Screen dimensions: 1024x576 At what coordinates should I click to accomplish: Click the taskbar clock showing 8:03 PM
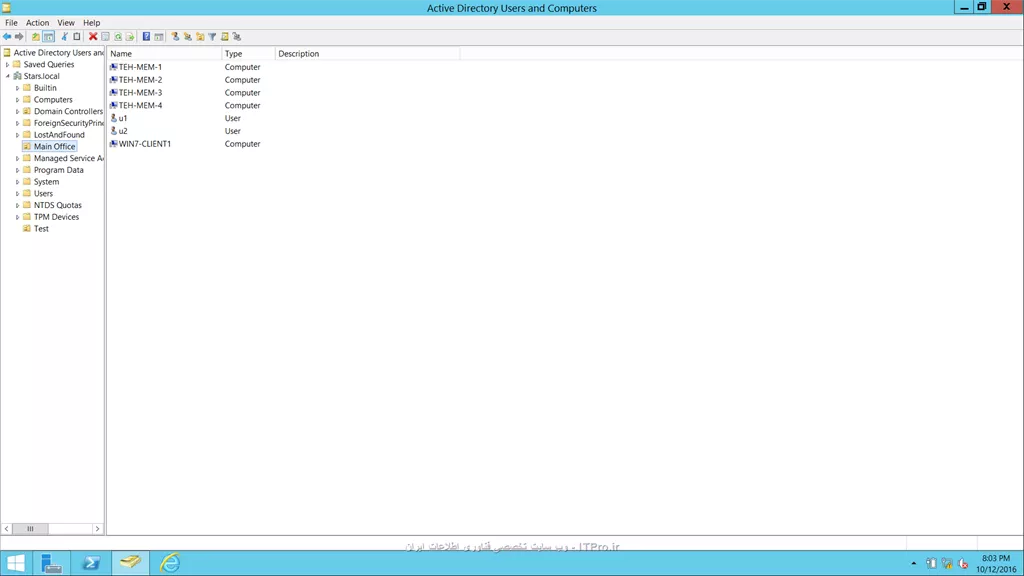click(x=996, y=564)
